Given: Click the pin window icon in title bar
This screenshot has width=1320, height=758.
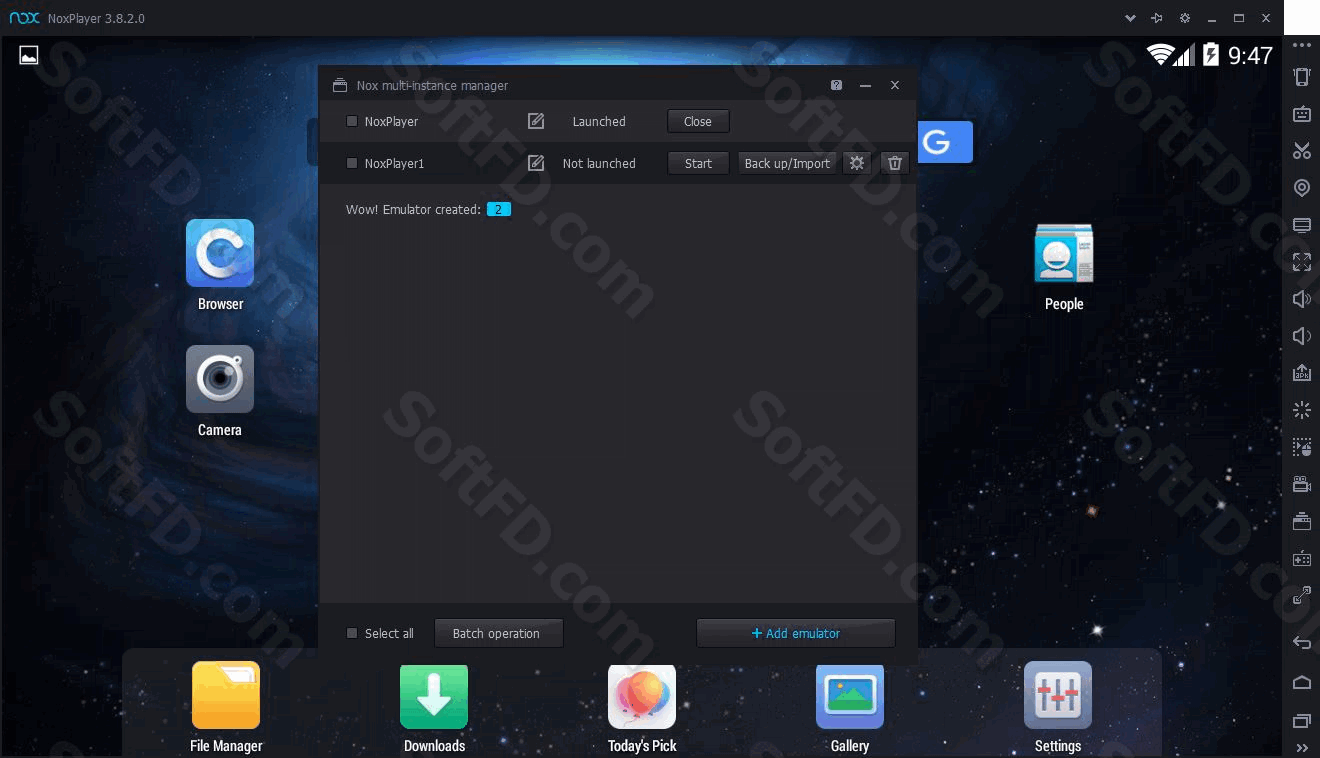Looking at the screenshot, I should point(1157,18).
